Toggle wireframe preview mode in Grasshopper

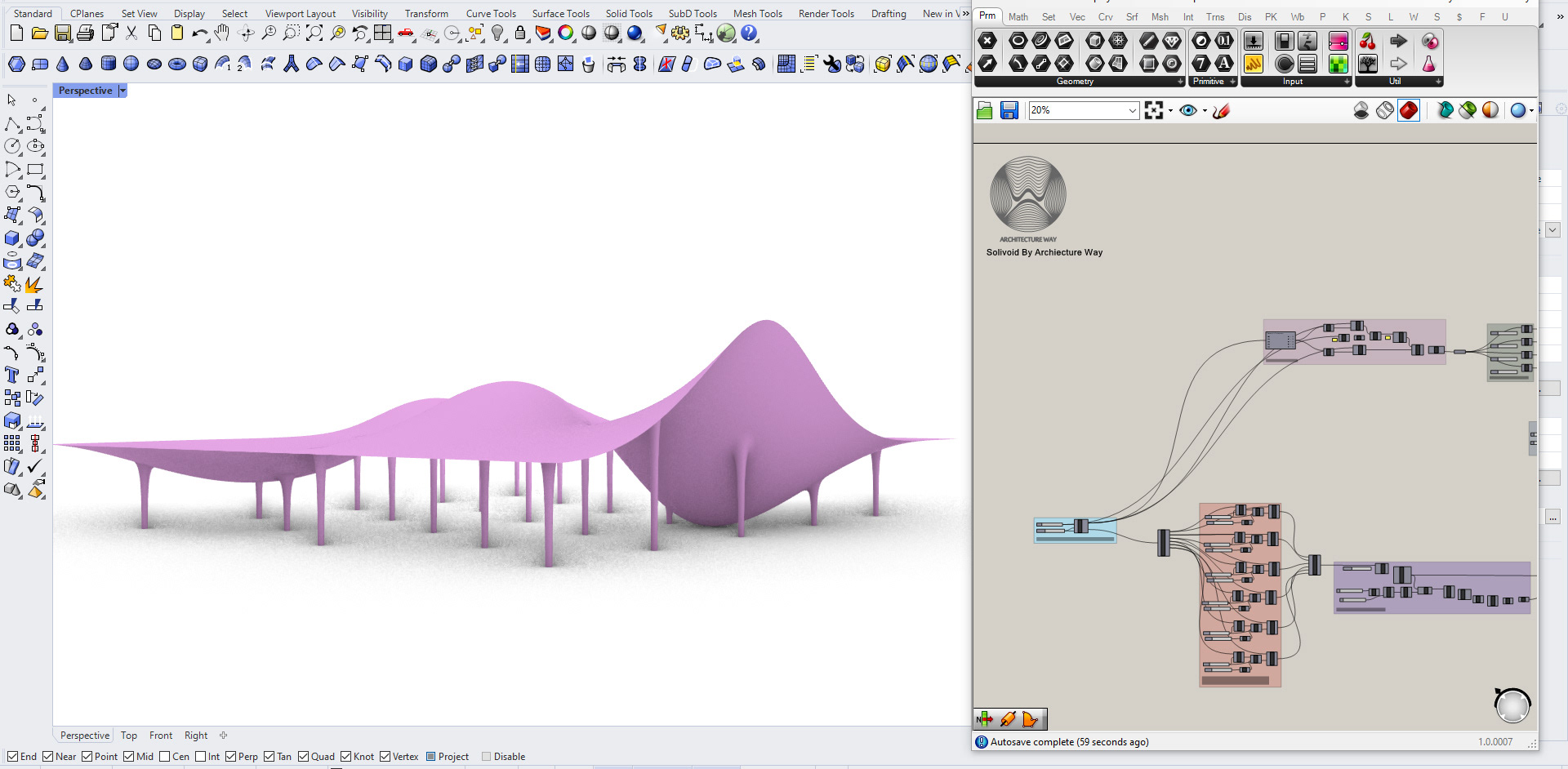tap(1384, 111)
